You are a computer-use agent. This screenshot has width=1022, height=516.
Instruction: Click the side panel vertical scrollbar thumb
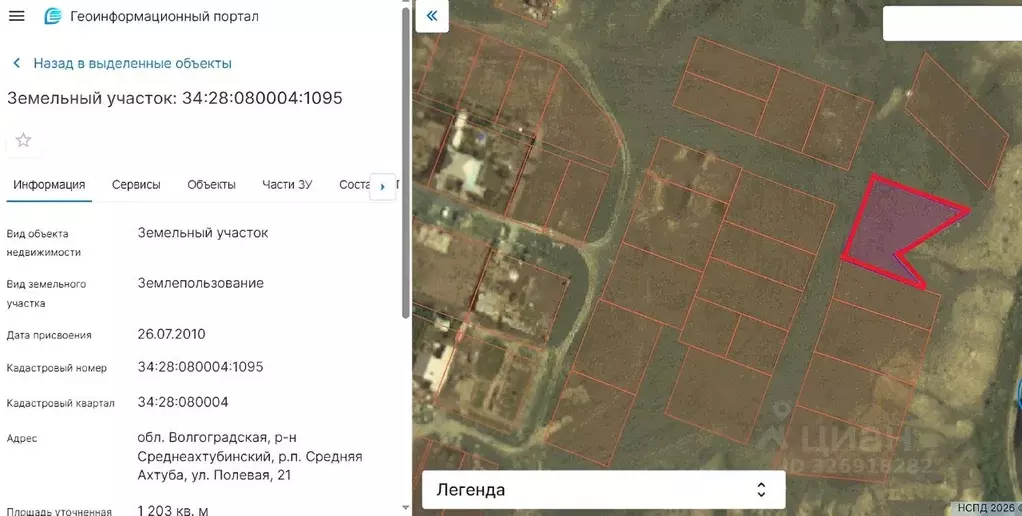tap(405, 160)
